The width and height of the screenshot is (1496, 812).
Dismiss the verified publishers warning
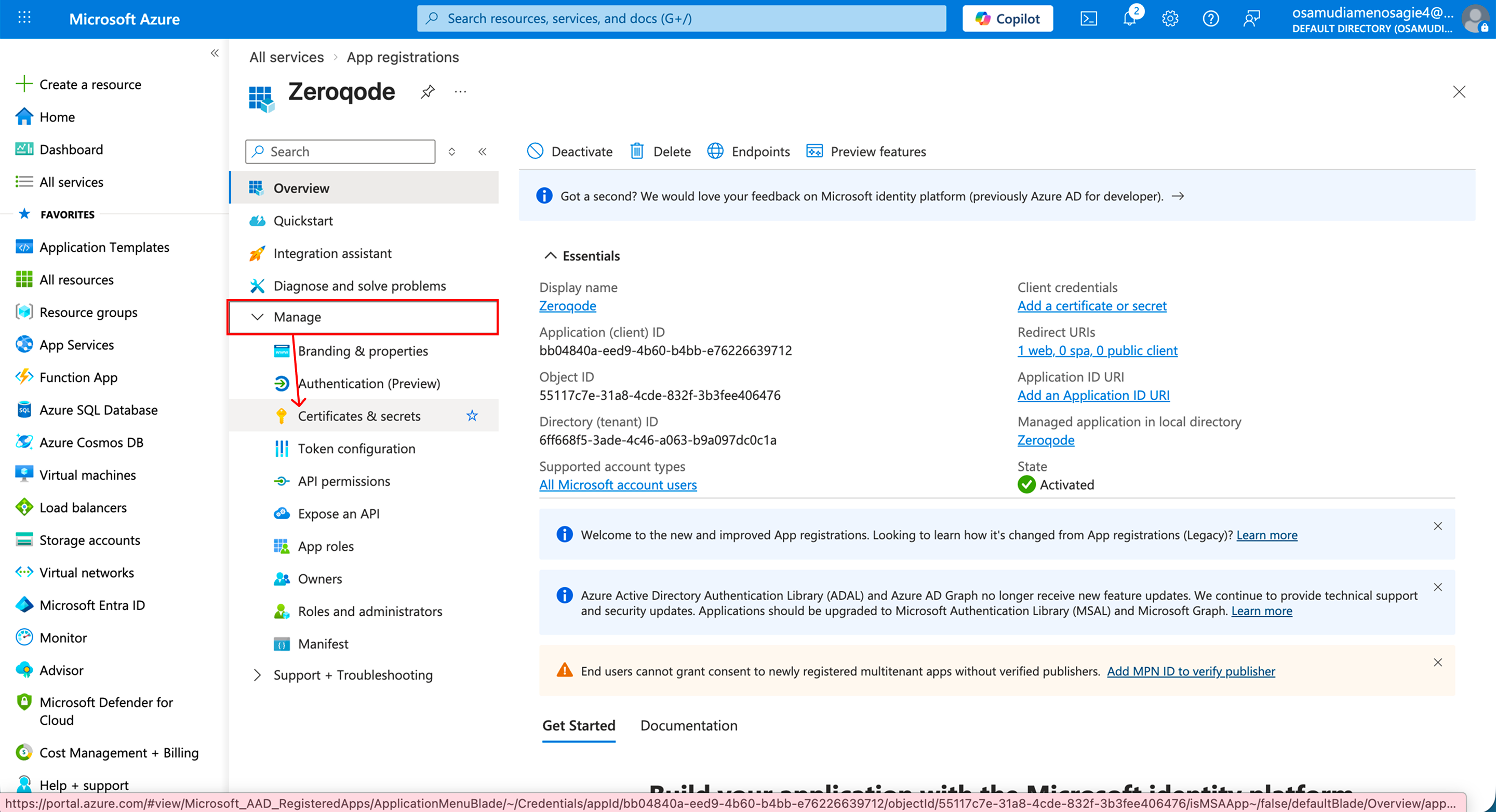click(1437, 662)
